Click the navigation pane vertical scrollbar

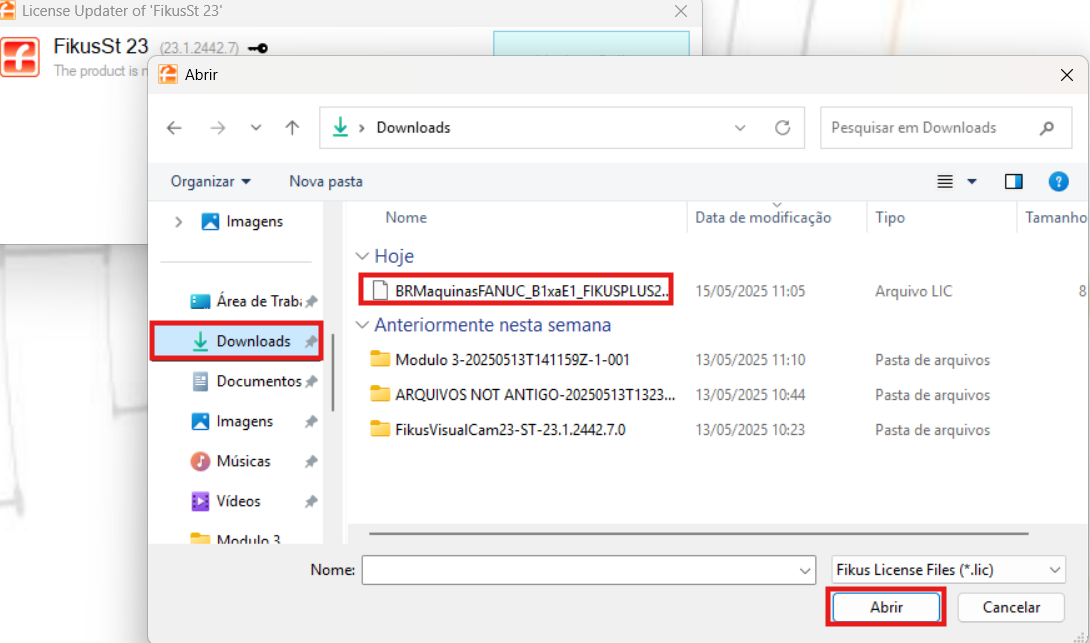333,373
